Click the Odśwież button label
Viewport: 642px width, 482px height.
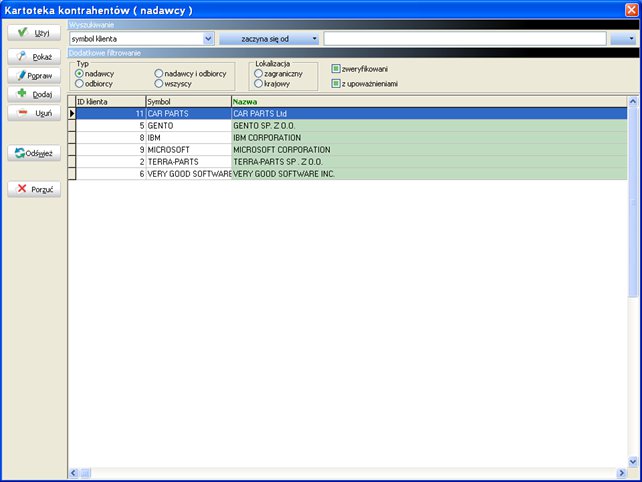(39, 154)
